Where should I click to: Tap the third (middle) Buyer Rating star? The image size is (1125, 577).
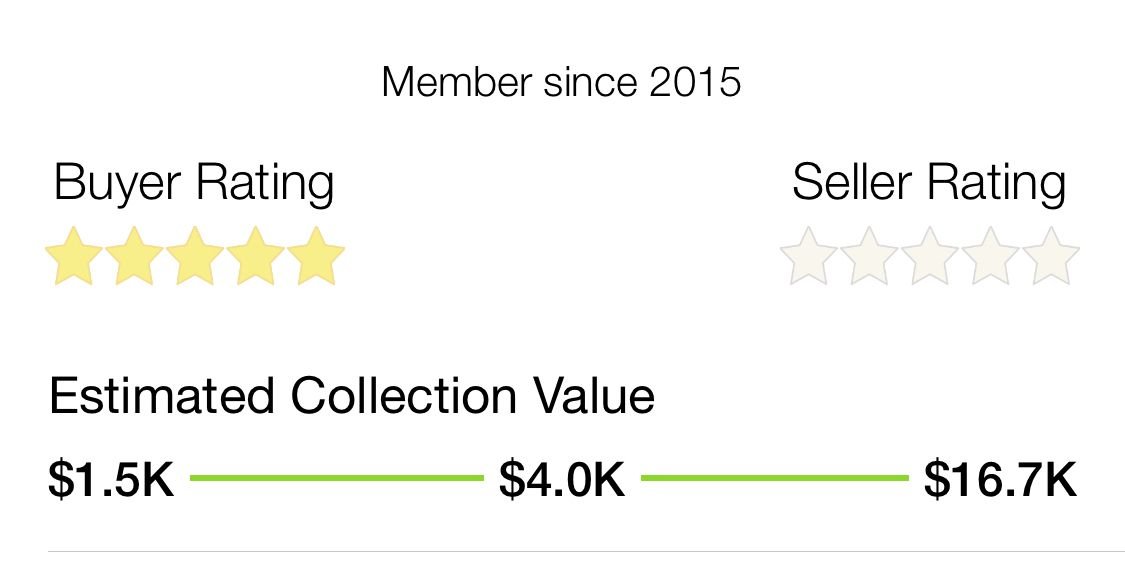click(195, 258)
